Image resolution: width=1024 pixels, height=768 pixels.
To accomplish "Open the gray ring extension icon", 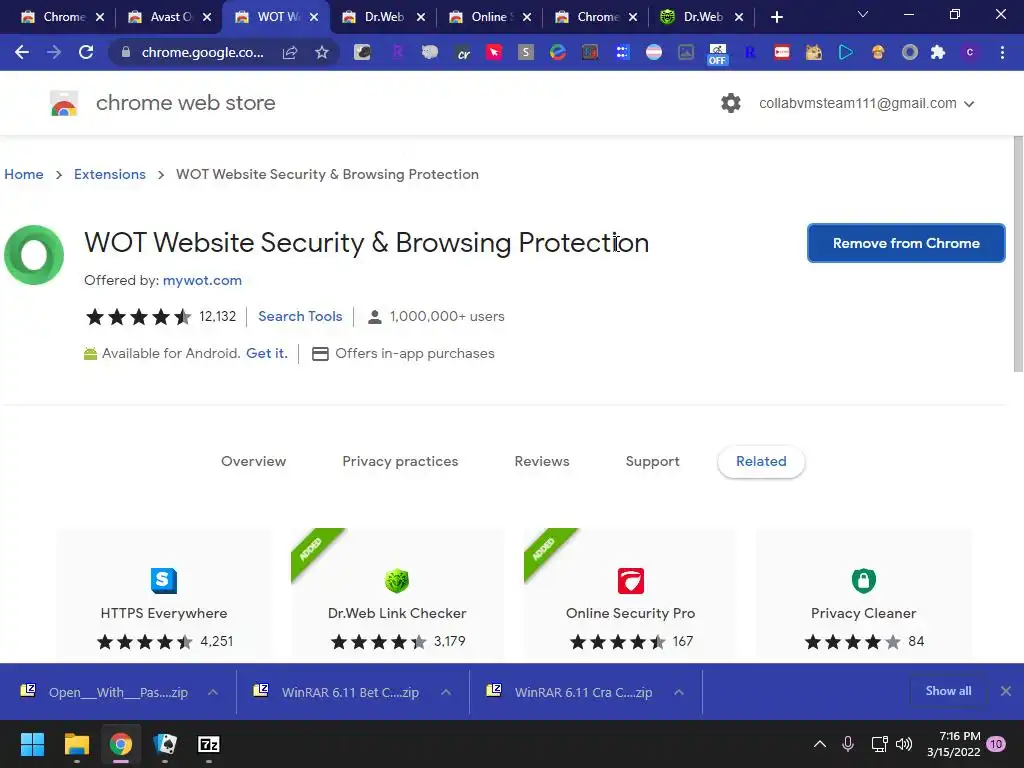I will pyautogui.click(x=910, y=52).
